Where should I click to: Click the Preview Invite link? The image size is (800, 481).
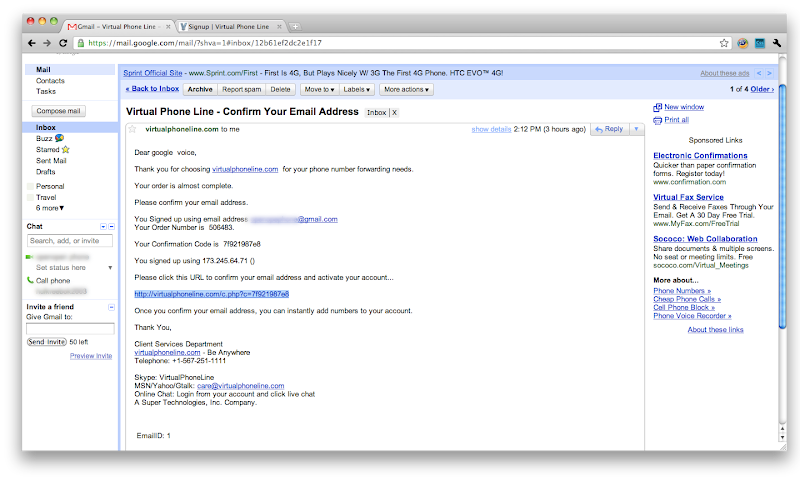[x=91, y=356]
